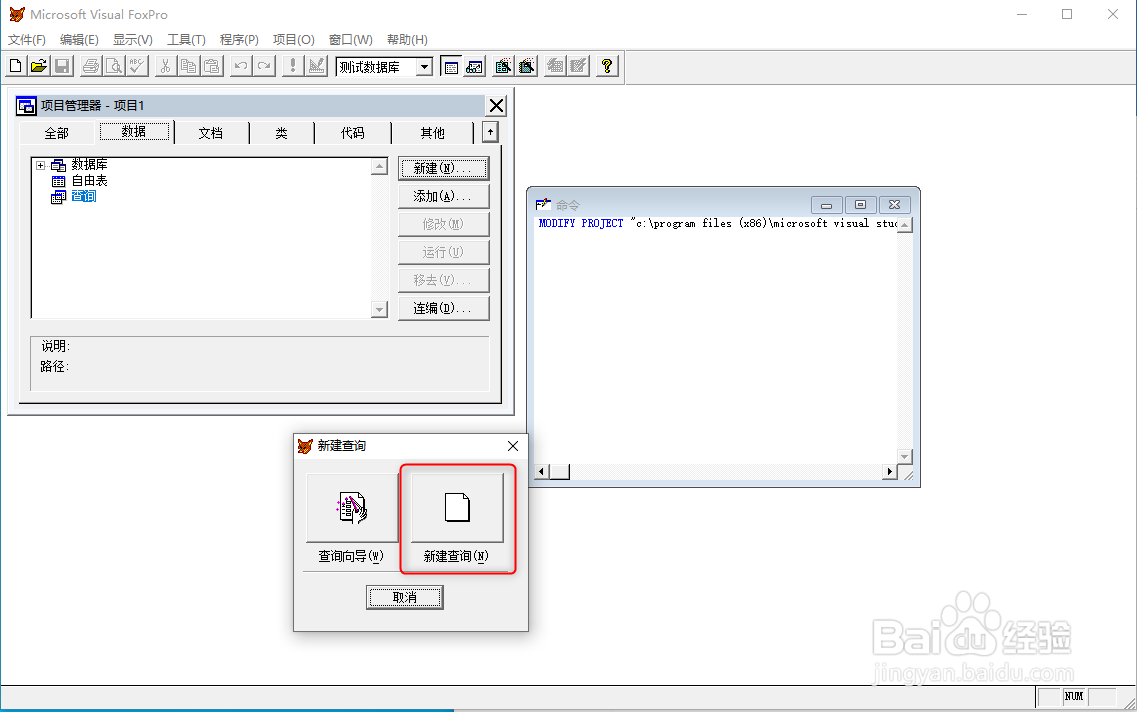Image resolution: width=1137 pixels, height=712 pixels.
Task: Open the 显示(V) menu
Action: (x=133, y=40)
